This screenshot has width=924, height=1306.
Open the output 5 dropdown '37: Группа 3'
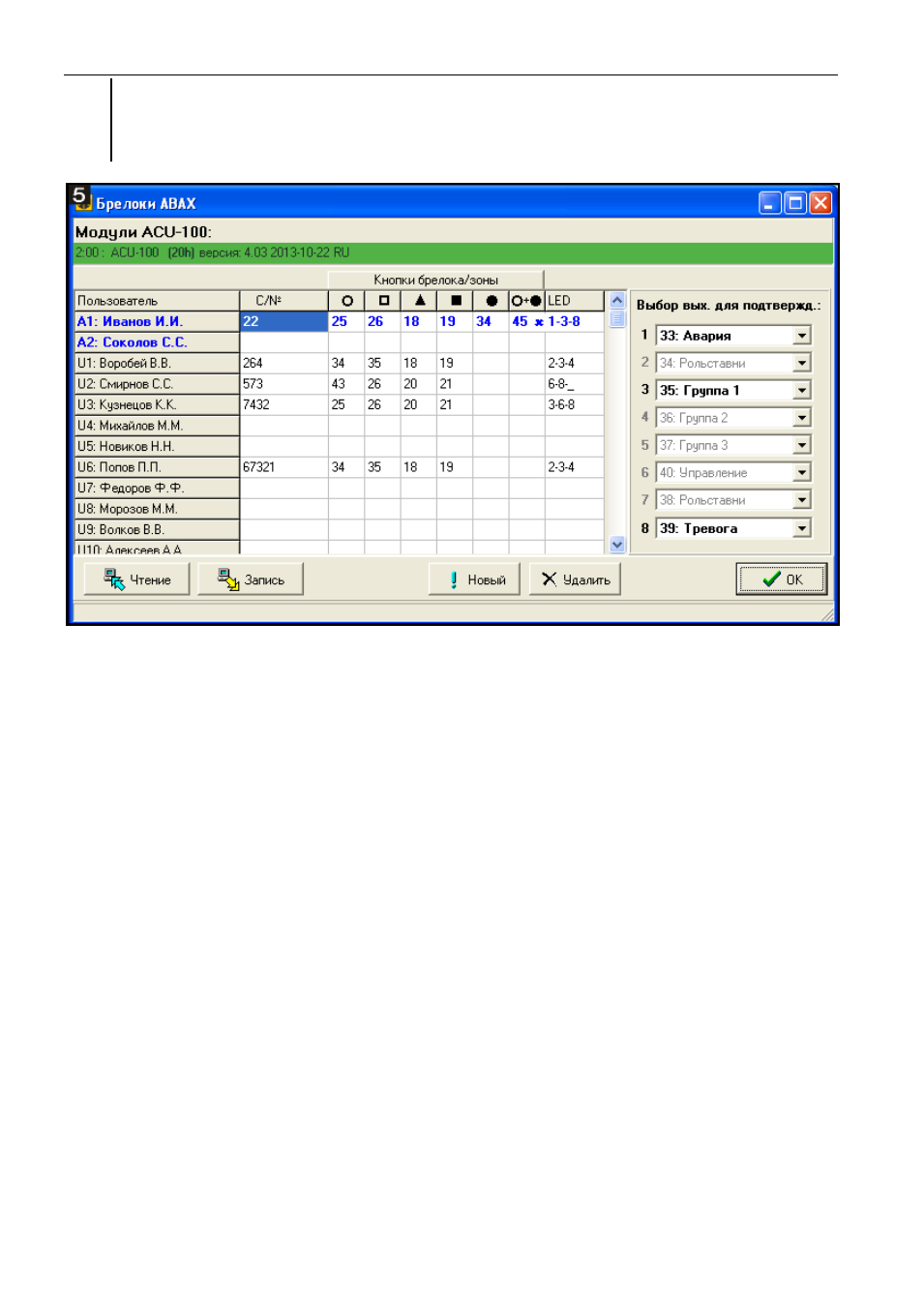point(802,445)
